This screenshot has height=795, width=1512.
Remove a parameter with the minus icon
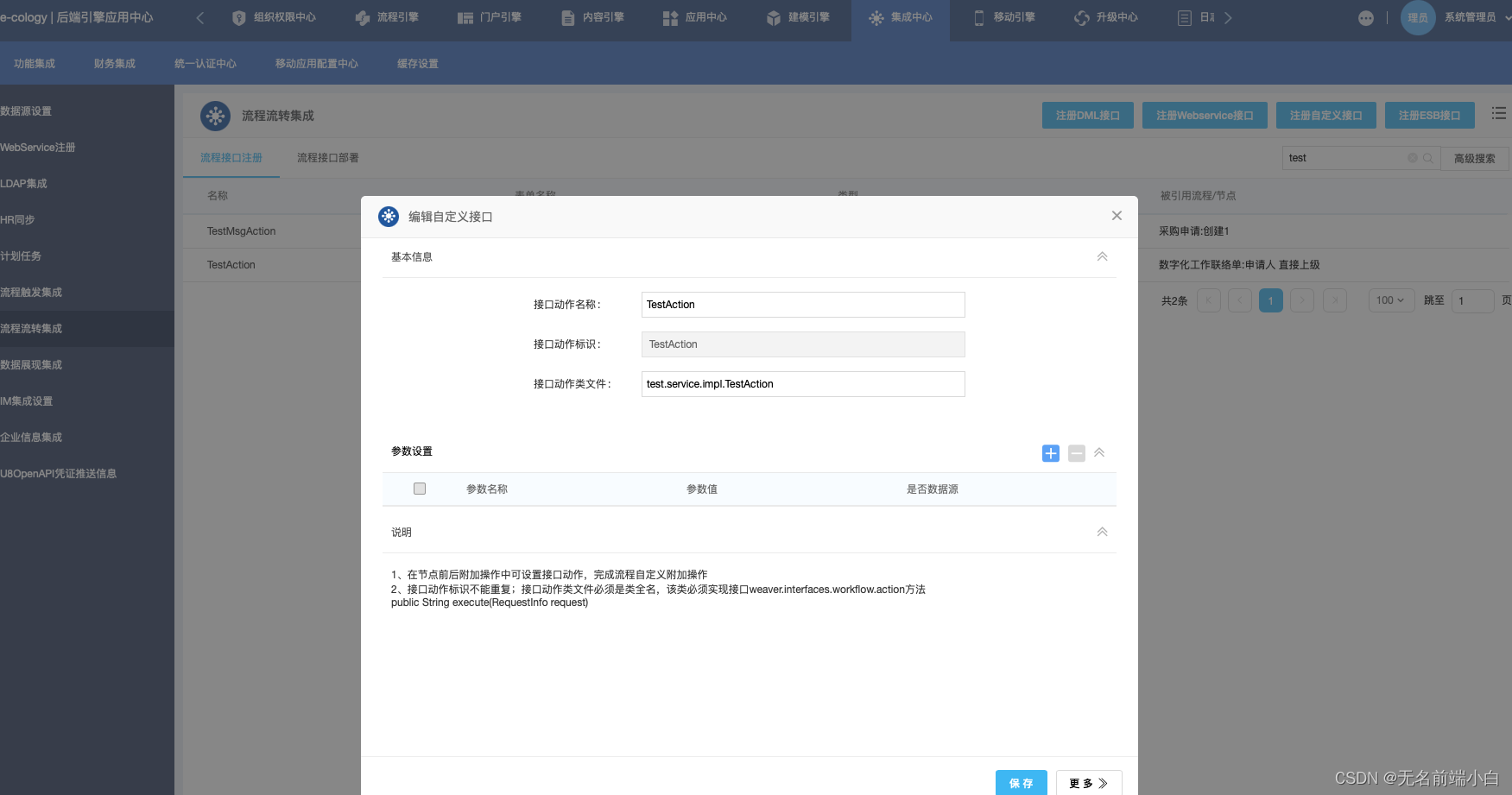(x=1076, y=452)
